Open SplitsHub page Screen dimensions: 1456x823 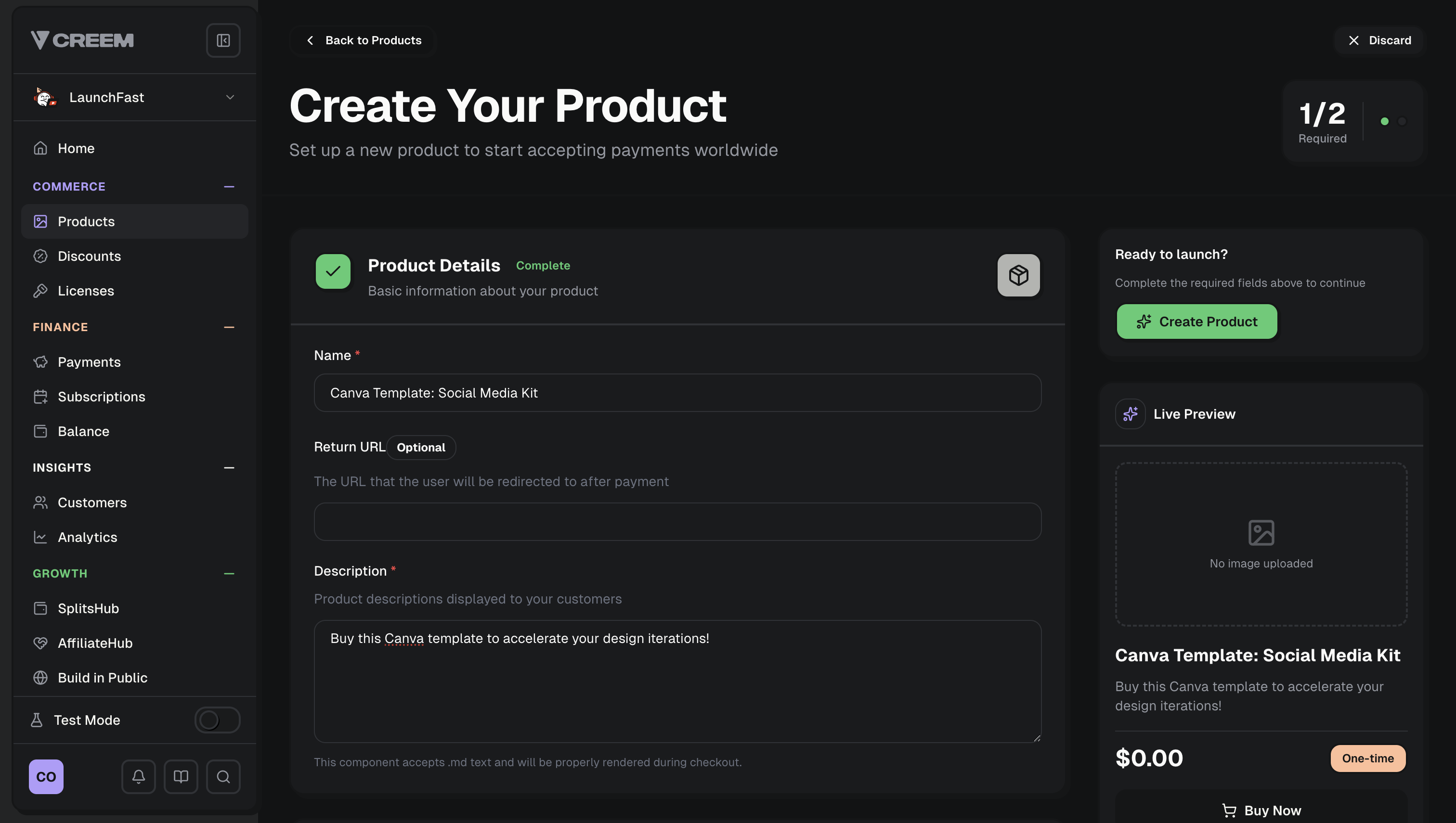click(x=134, y=608)
